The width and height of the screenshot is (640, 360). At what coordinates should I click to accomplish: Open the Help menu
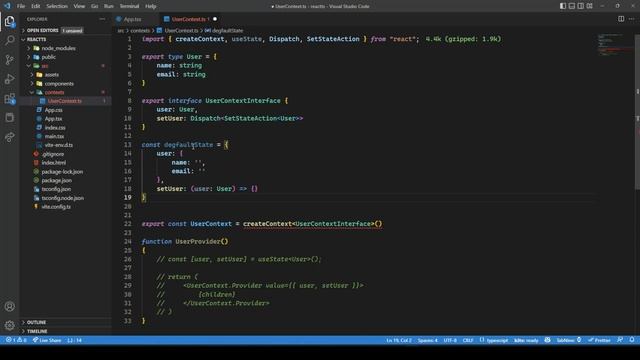151,6
